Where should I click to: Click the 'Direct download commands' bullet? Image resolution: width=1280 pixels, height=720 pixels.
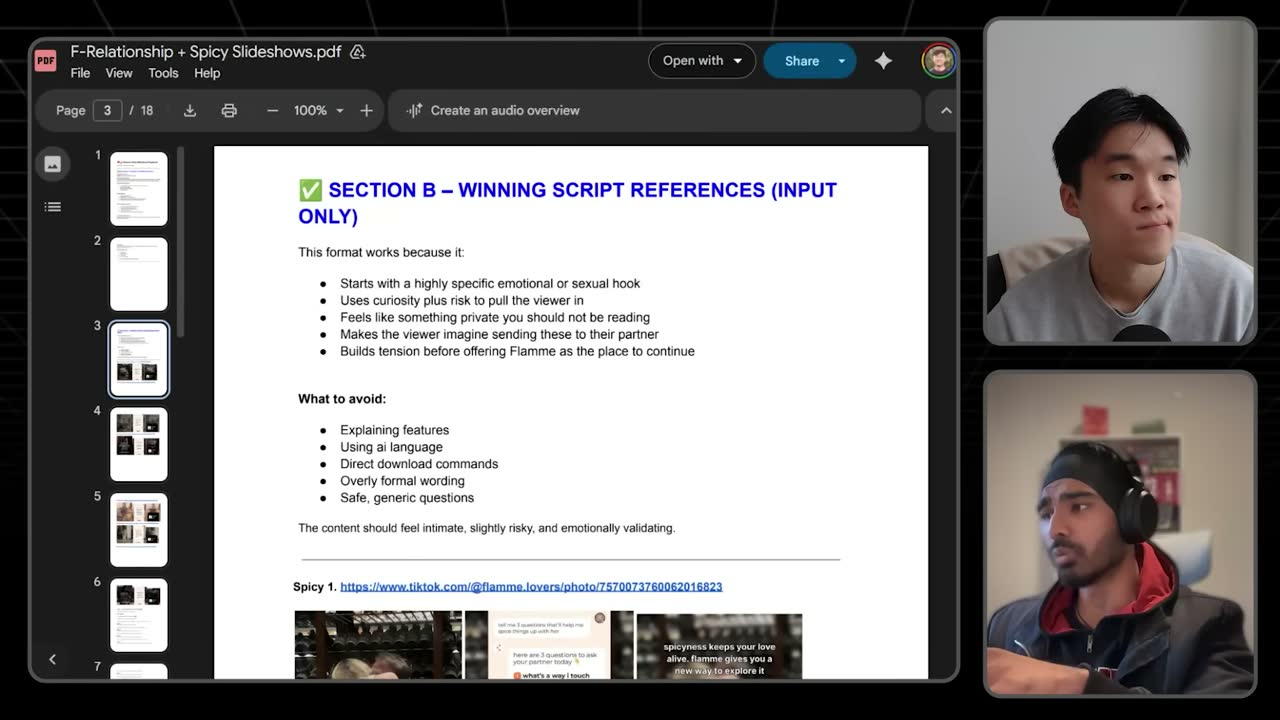click(419, 464)
